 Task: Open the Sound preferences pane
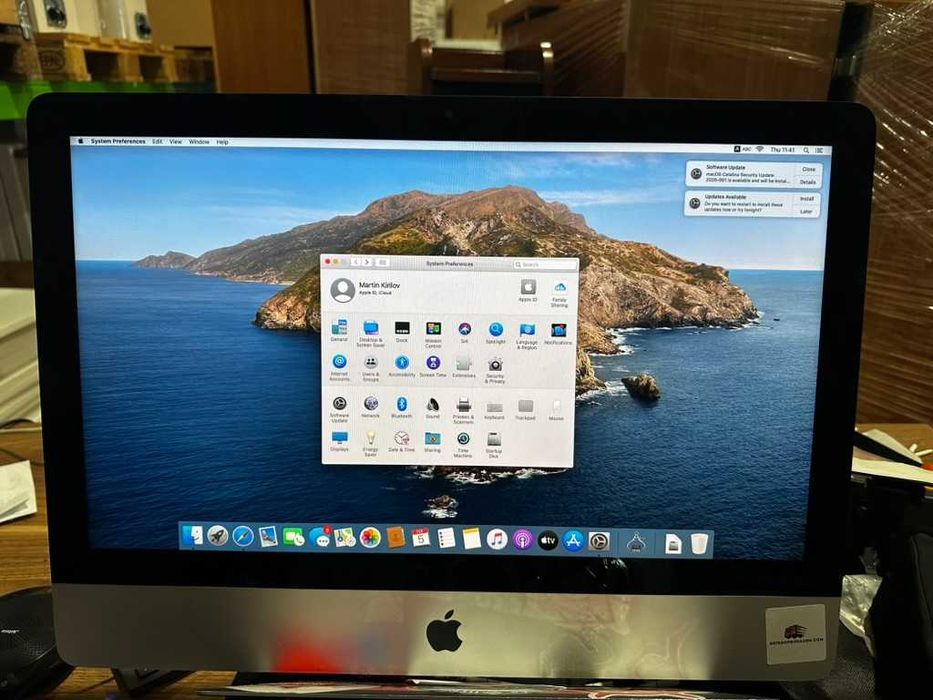point(433,408)
